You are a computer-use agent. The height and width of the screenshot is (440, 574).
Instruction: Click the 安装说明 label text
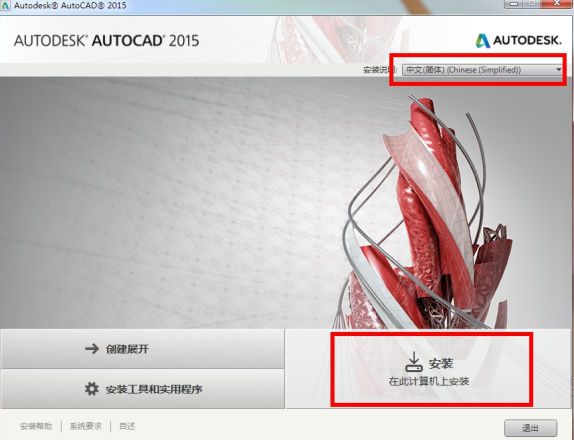(x=380, y=70)
